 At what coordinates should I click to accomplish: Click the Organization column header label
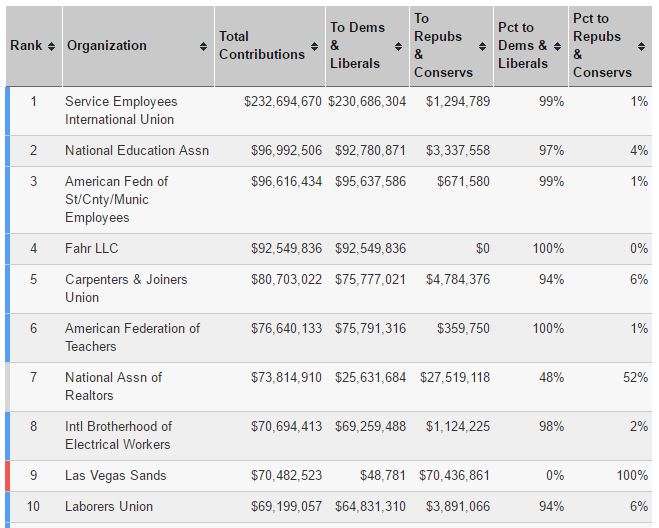click(107, 45)
